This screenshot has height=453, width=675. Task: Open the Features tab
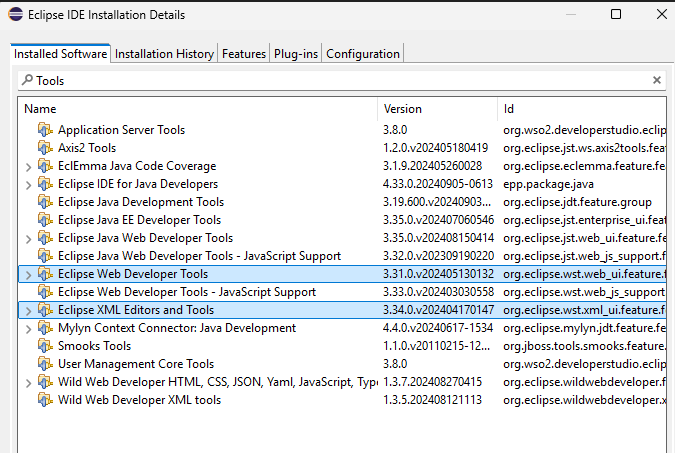tap(244, 54)
